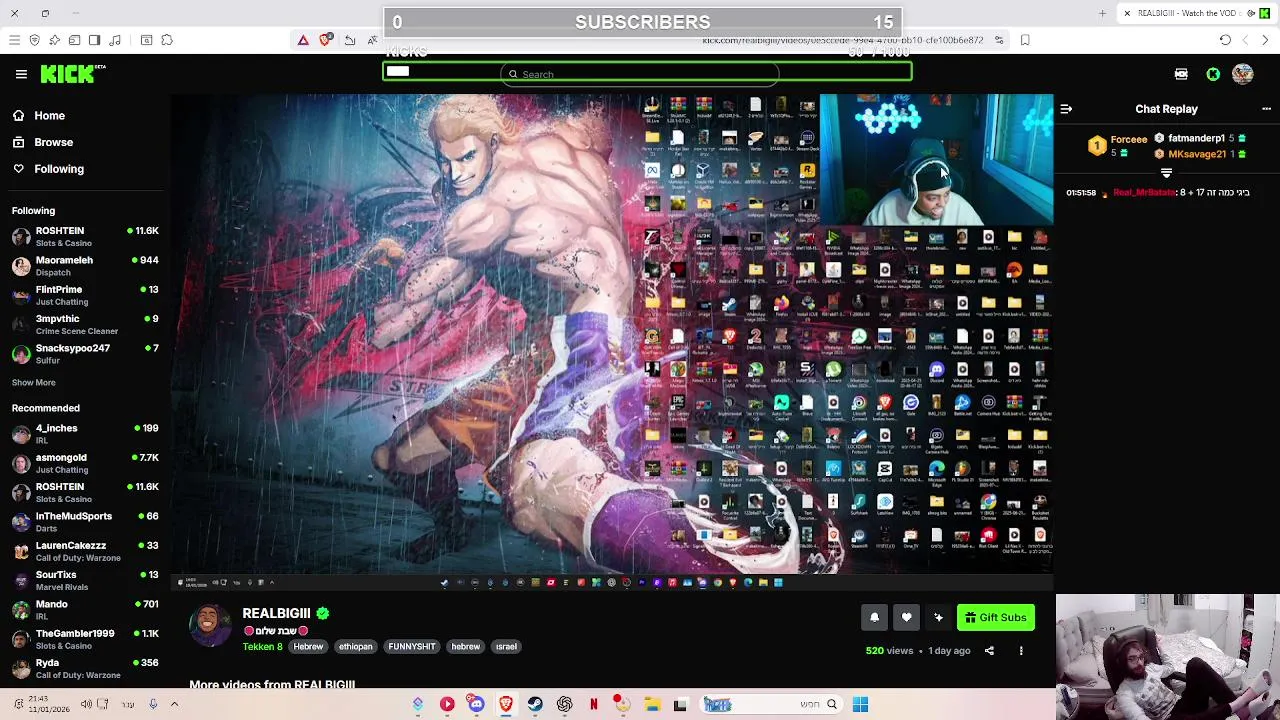
Task: Open recommended channel TheGambler1999
Action: pyautogui.click(x=85, y=639)
